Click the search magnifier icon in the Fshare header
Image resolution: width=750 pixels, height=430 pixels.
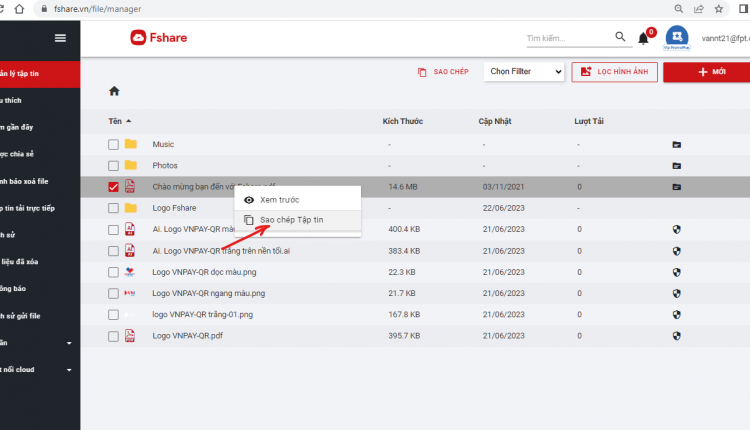(620, 36)
